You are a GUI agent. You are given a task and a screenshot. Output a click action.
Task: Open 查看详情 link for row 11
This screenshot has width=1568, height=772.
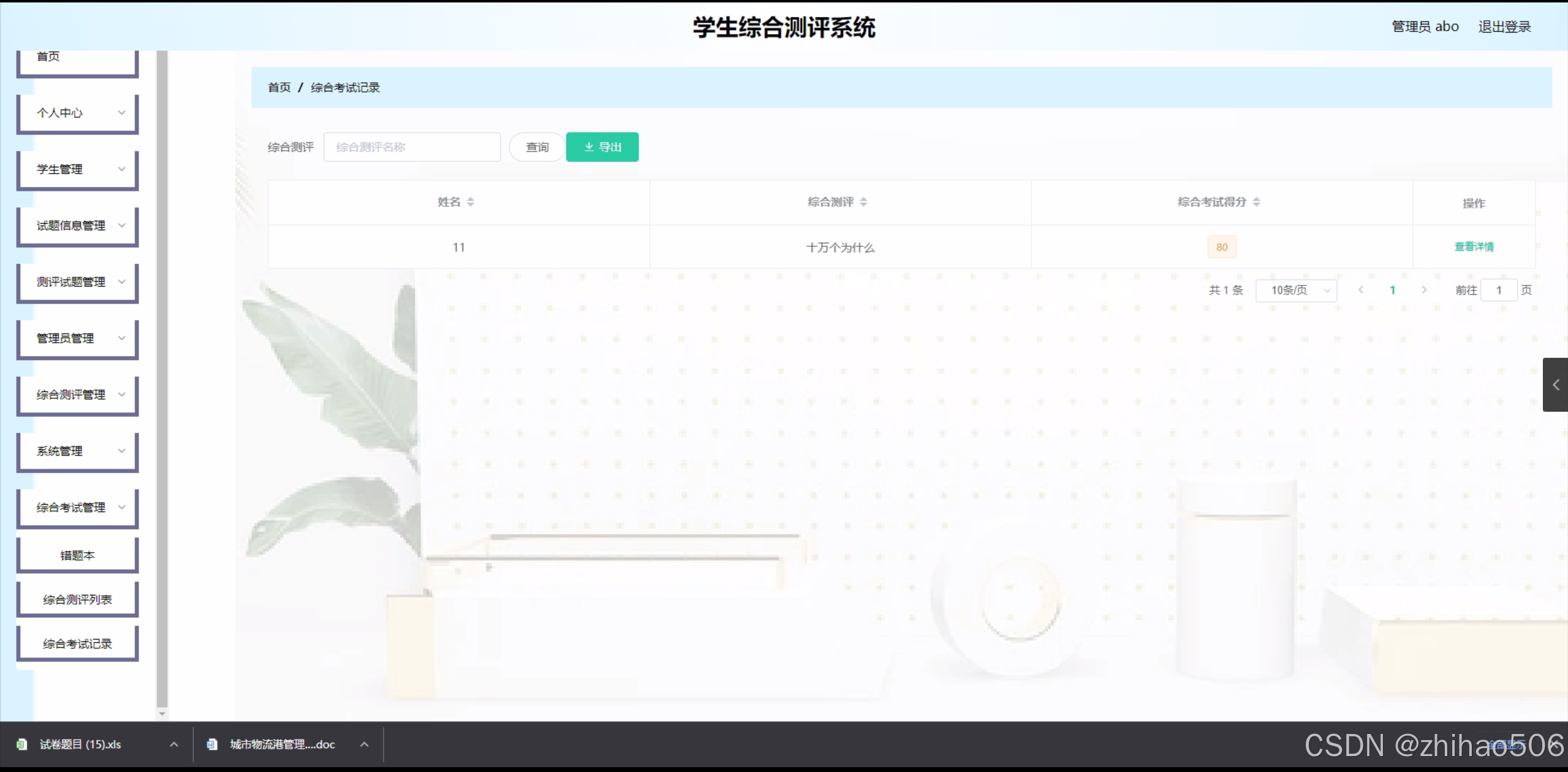[1474, 246]
